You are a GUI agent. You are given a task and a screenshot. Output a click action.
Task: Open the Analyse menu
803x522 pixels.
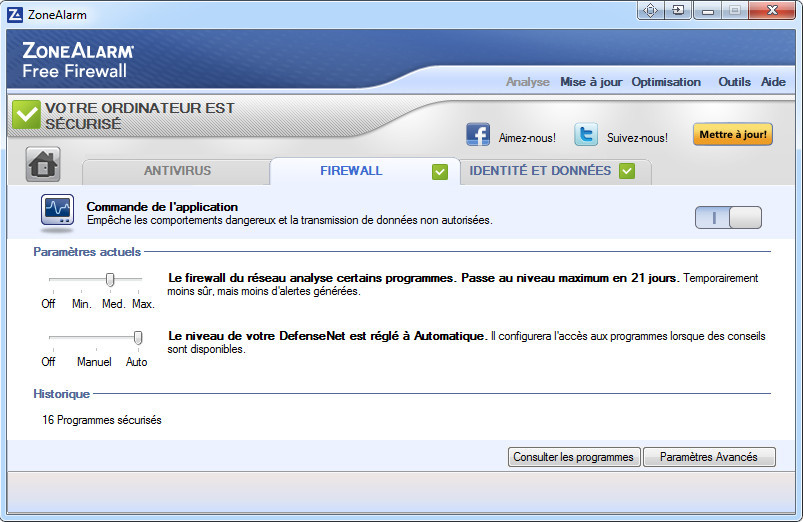point(527,82)
